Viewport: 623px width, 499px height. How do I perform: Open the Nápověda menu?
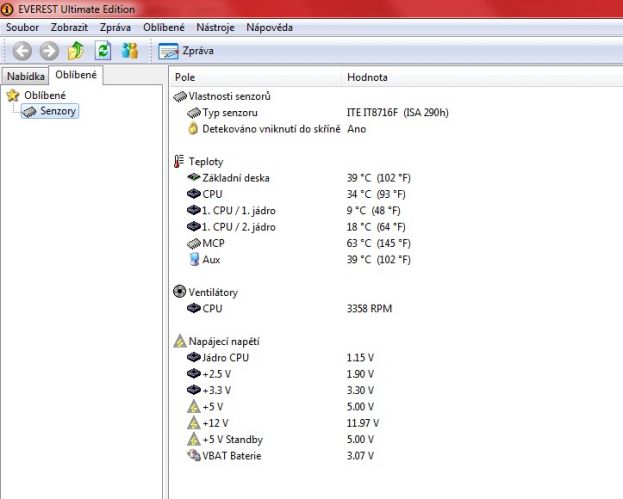269,27
